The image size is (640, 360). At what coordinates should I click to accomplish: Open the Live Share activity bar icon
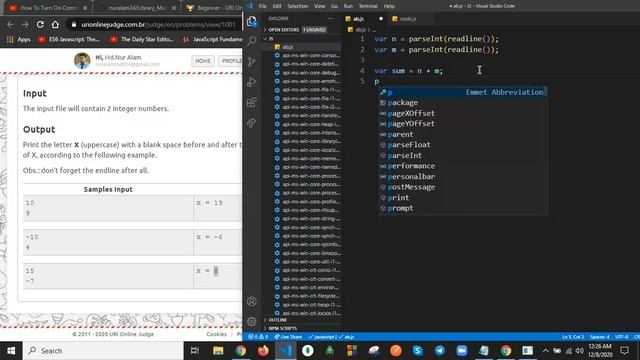point(252,122)
